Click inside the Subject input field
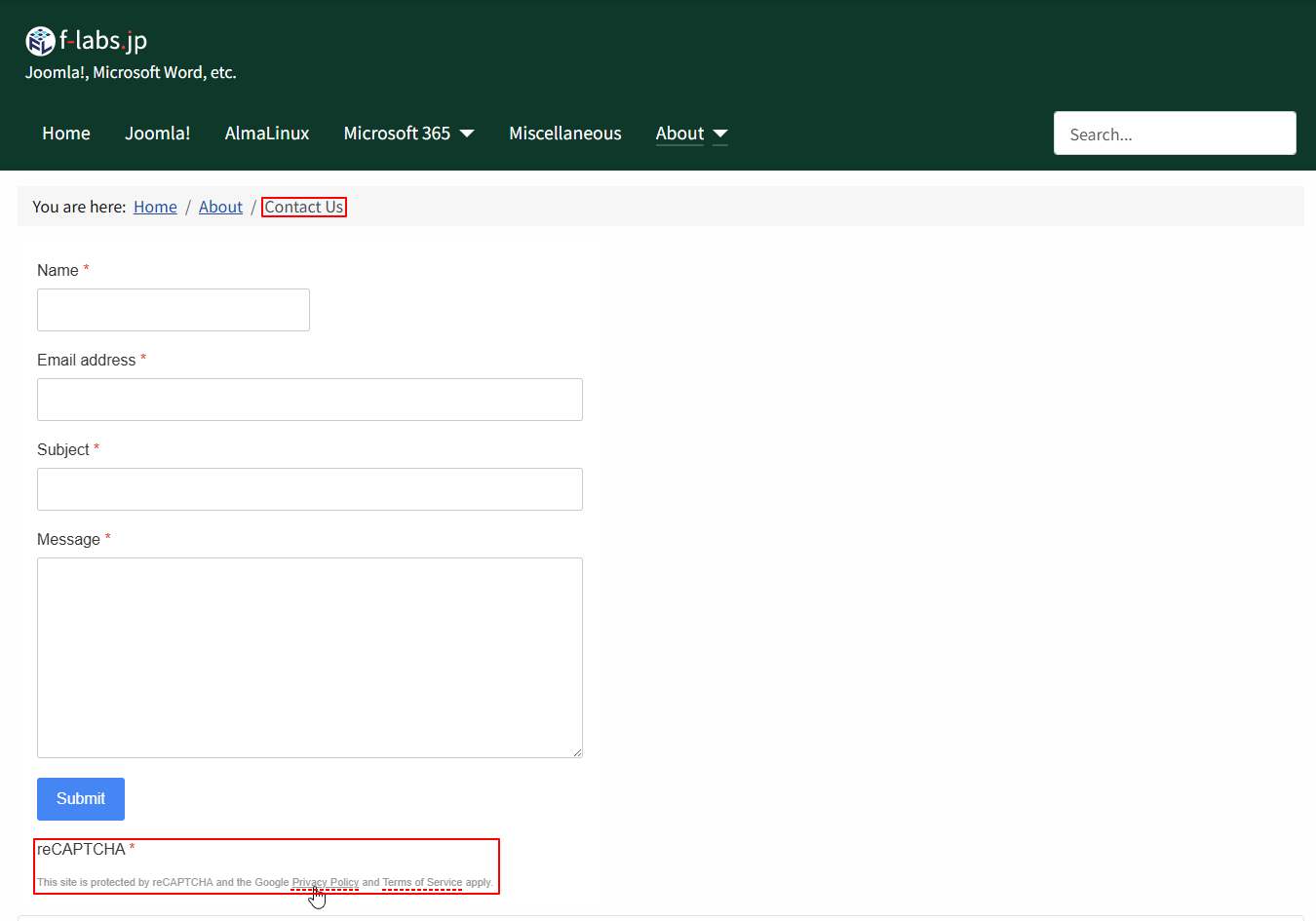The width and height of the screenshot is (1316, 921). click(x=310, y=489)
